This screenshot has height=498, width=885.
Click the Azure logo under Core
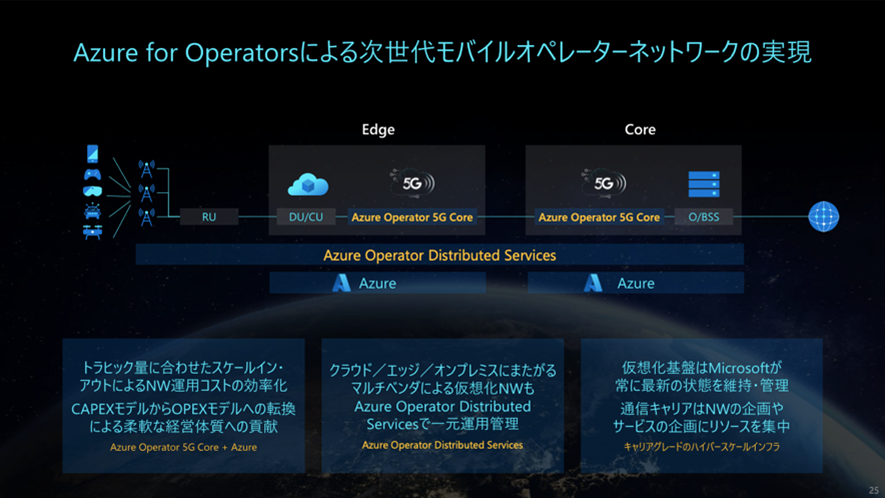coord(593,283)
